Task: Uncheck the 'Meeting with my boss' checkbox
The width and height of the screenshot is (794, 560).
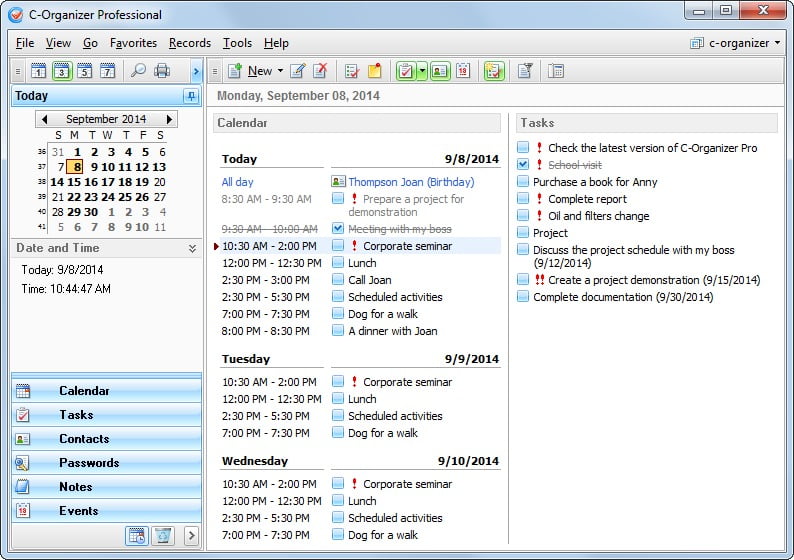Action: (x=338, y=228)
